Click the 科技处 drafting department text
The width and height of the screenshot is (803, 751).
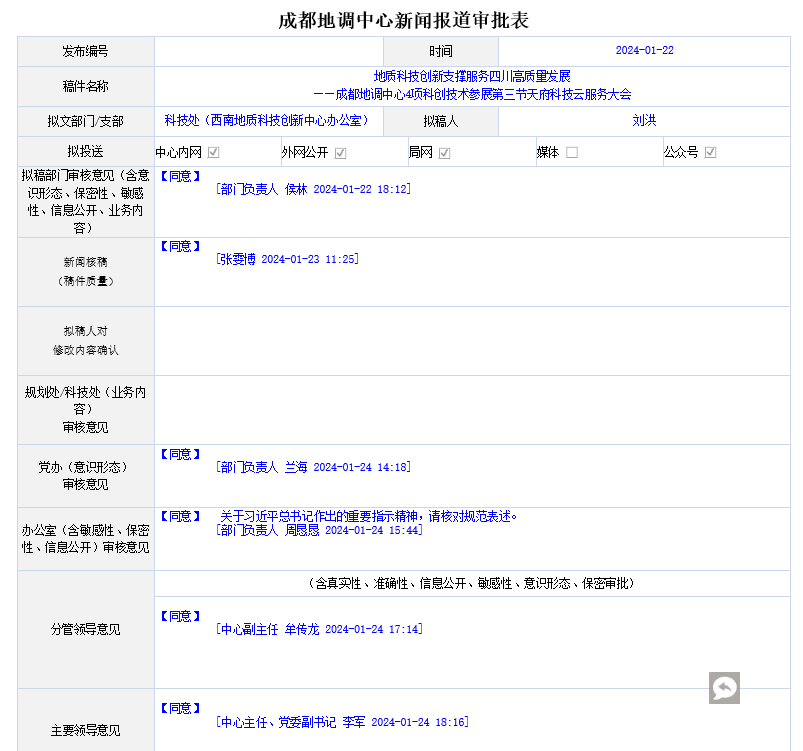(x=267, y=121)
